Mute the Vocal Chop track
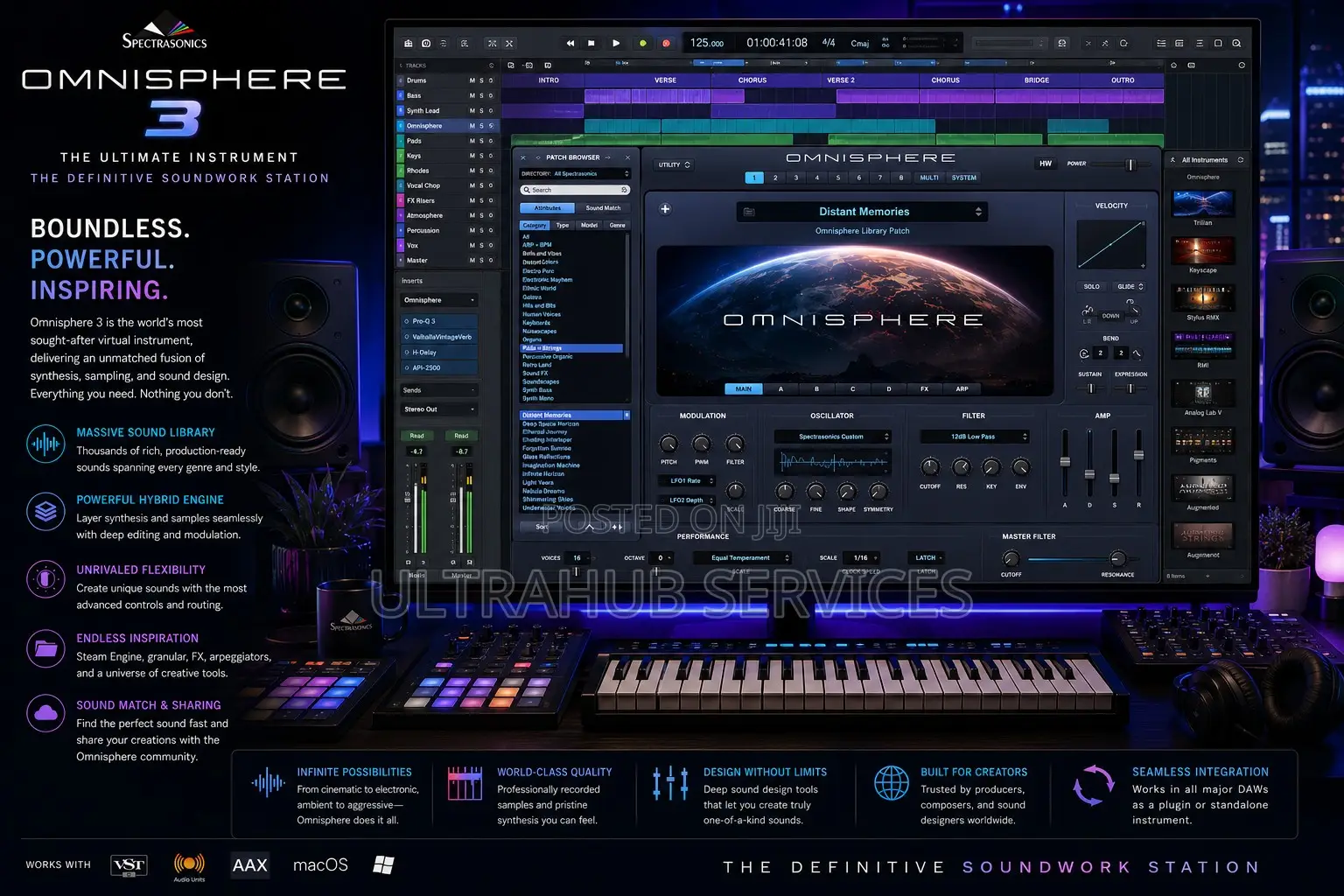The height and width of the screenshot is (896, 1344). pos(472,185)
